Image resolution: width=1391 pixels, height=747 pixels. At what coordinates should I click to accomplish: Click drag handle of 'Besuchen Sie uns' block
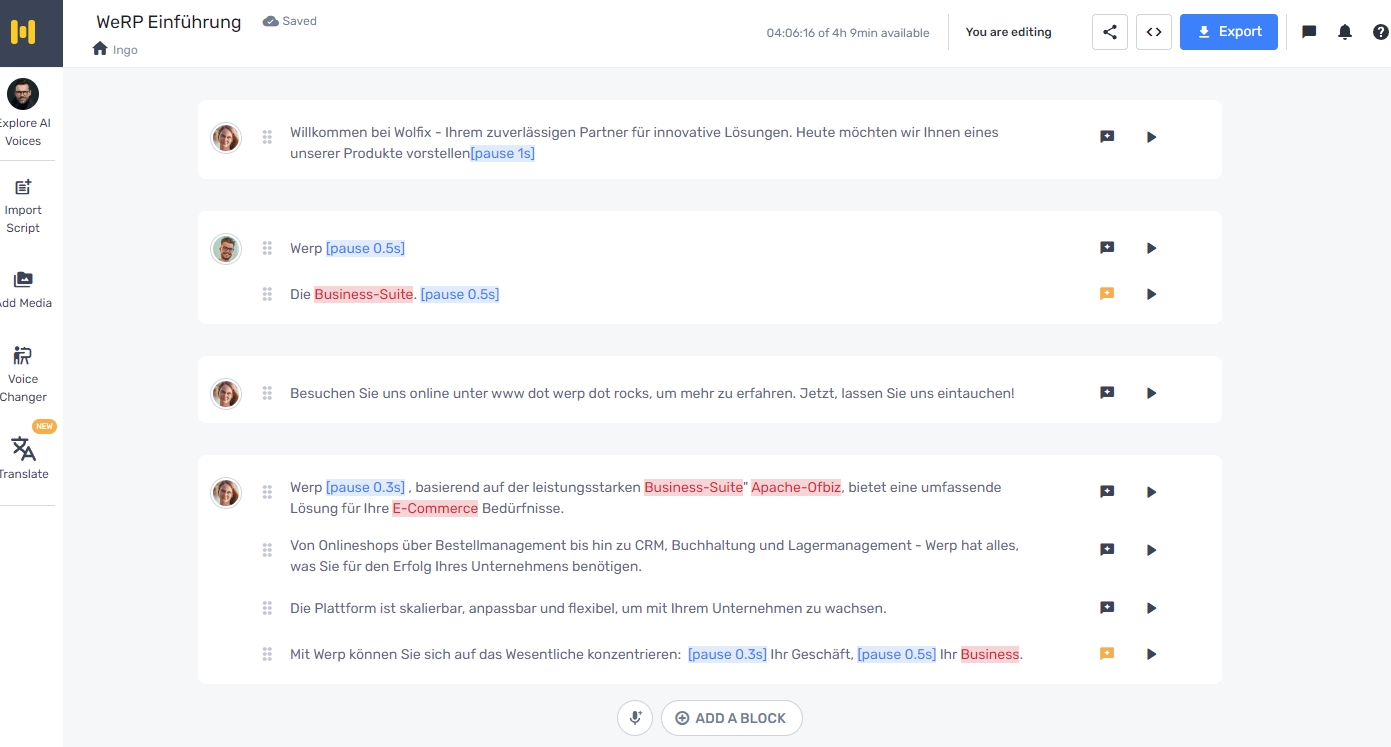tap(267, 393)
